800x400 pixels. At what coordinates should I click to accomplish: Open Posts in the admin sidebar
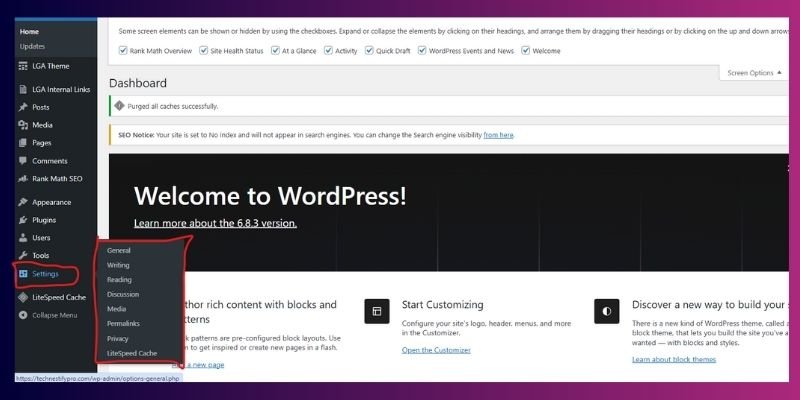(41, 107)
